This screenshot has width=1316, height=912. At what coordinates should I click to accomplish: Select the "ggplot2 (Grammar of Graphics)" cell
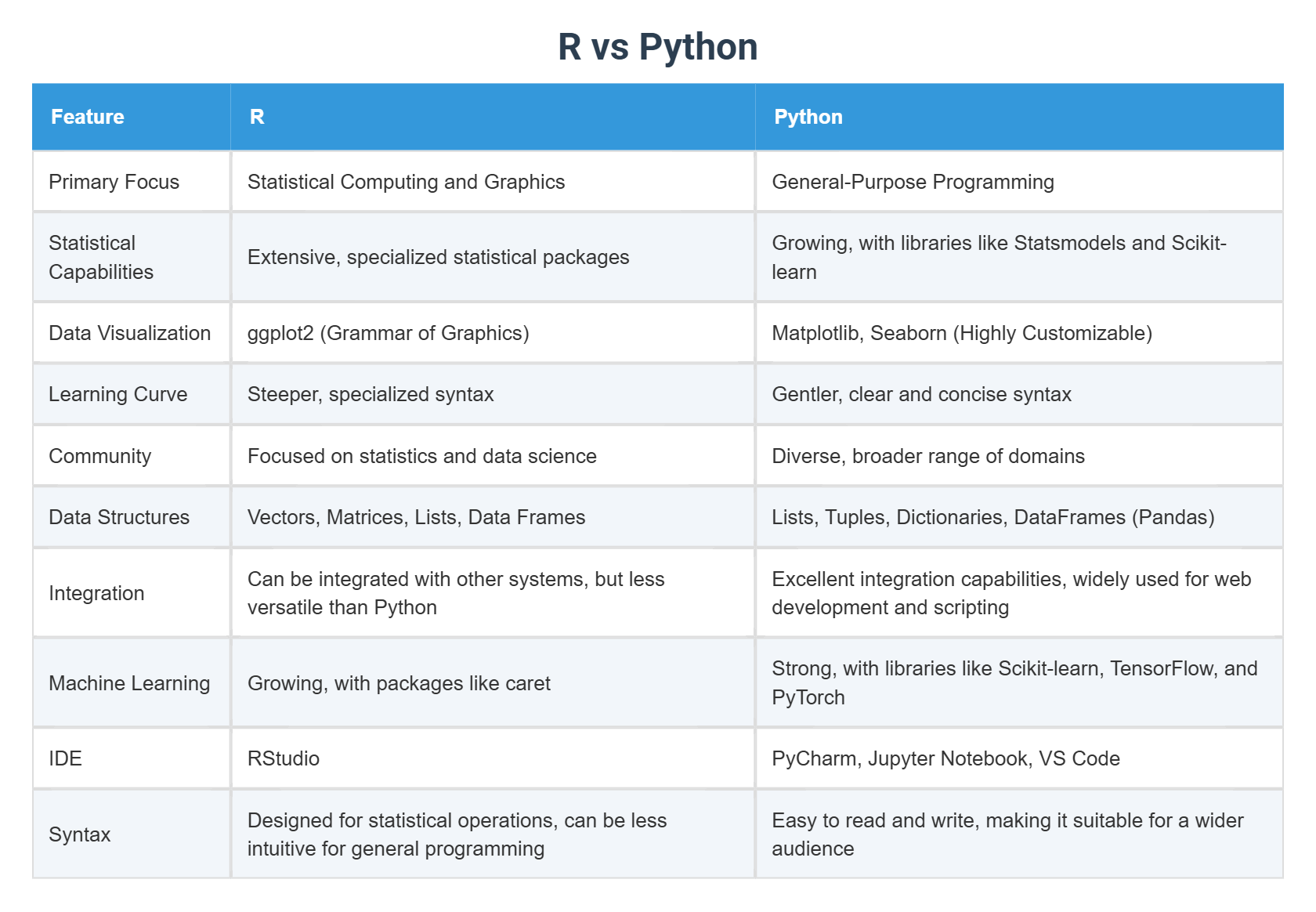[493, 333]
